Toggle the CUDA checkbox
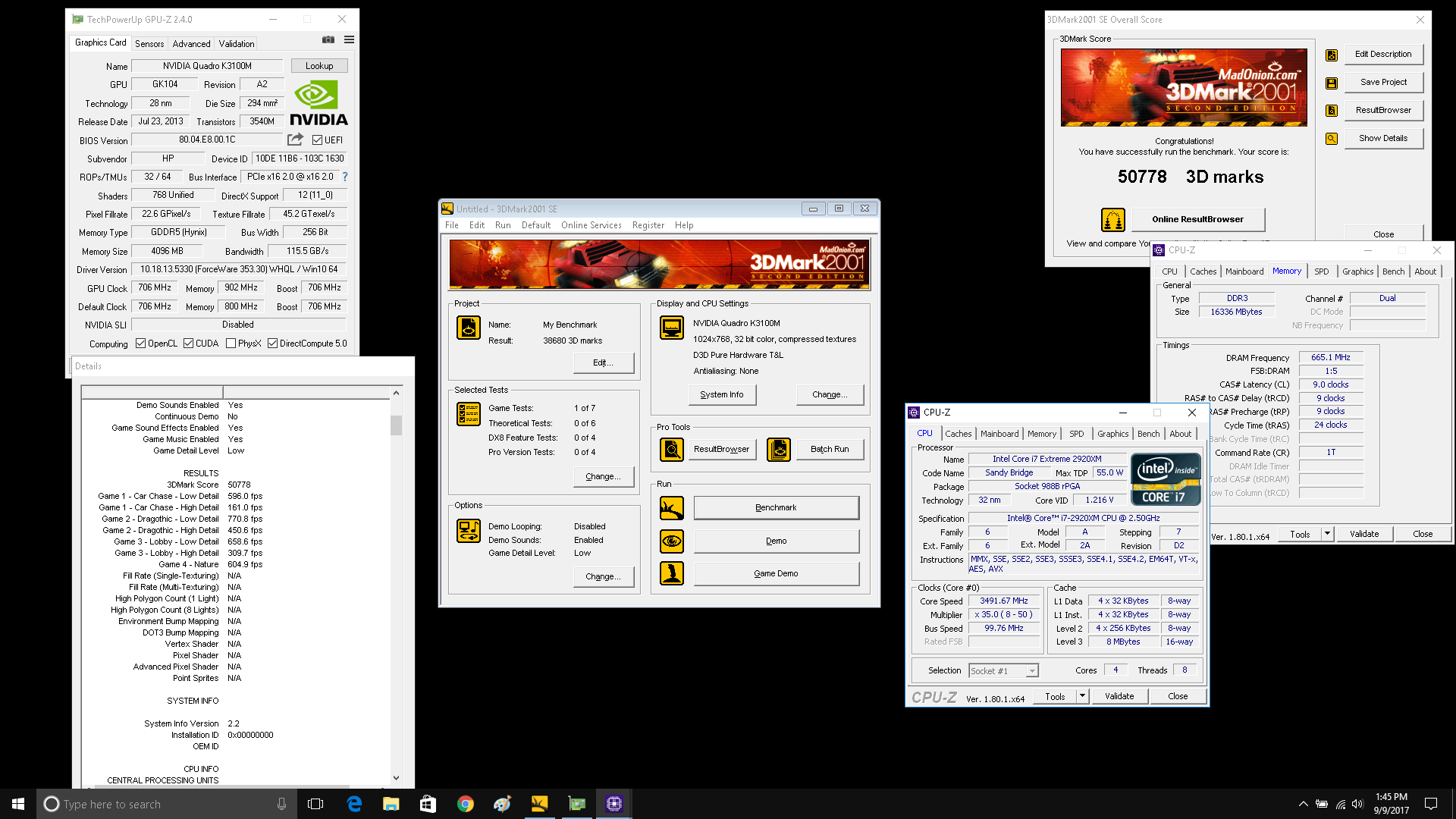This screenshot has height=819, width=1456. pyautogui.click(x=189, y=344)
